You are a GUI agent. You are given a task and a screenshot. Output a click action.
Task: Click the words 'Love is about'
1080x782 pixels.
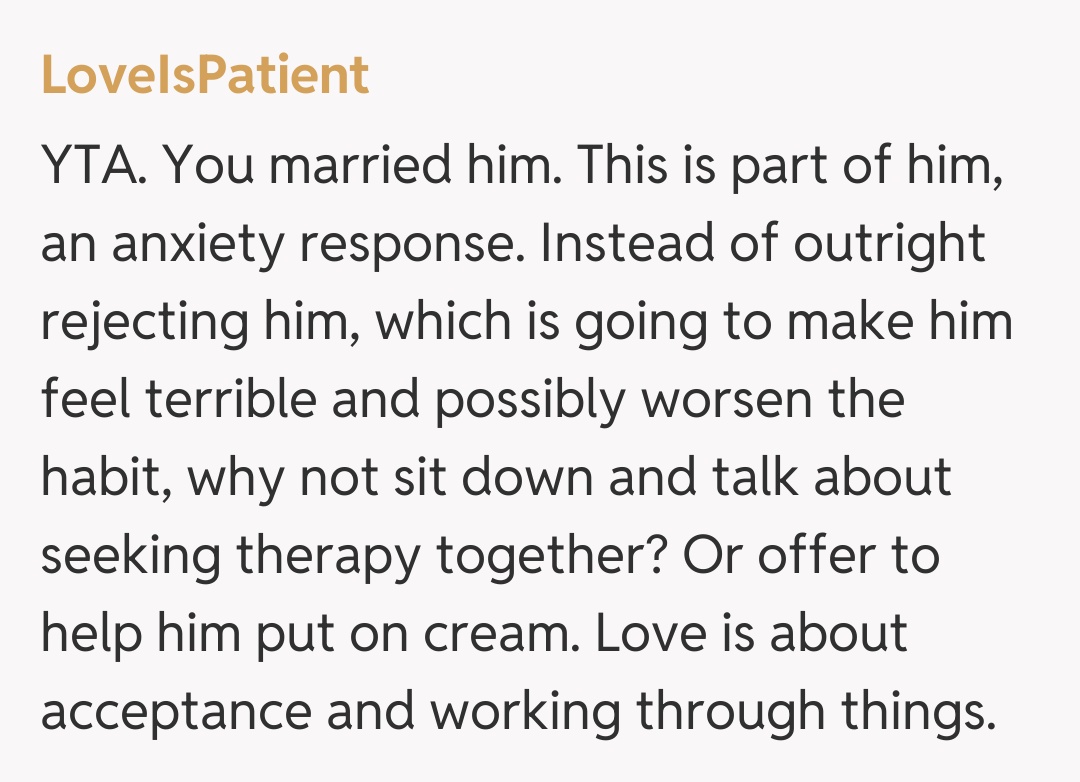752,634
